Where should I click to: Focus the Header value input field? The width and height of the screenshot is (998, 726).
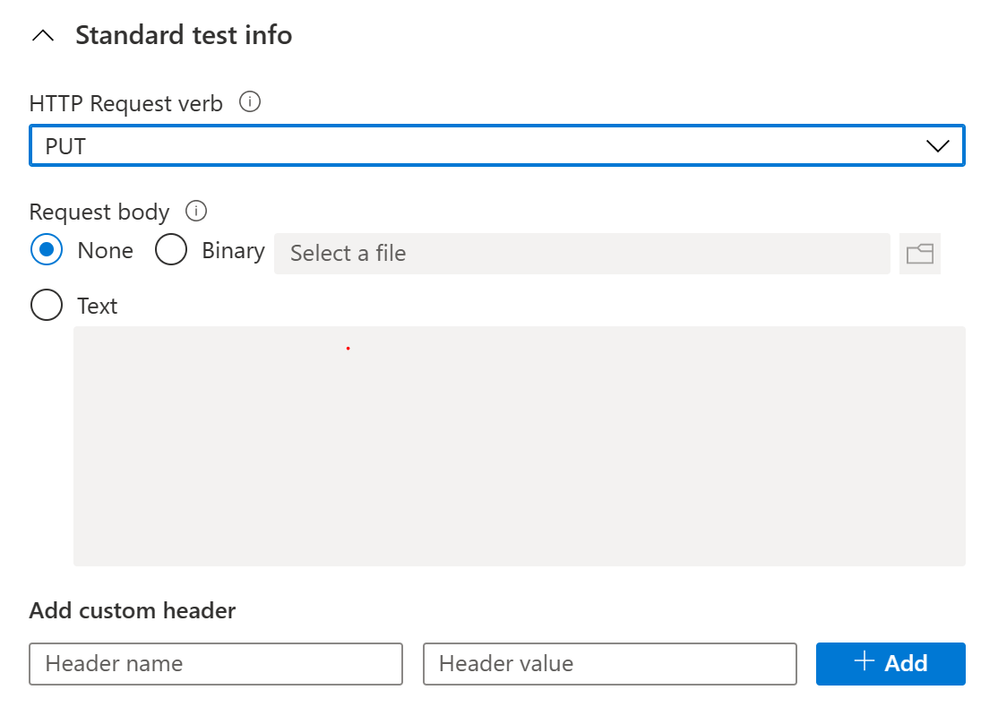pos(609,664)
